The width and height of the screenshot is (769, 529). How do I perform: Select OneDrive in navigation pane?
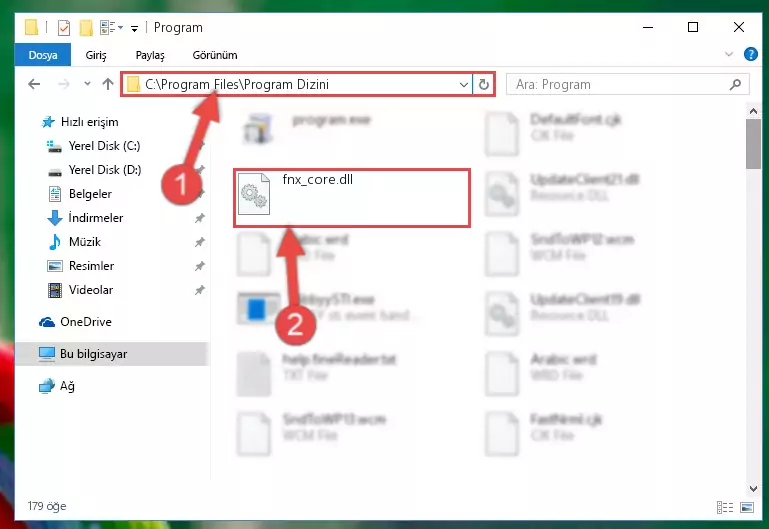point(86,322)
